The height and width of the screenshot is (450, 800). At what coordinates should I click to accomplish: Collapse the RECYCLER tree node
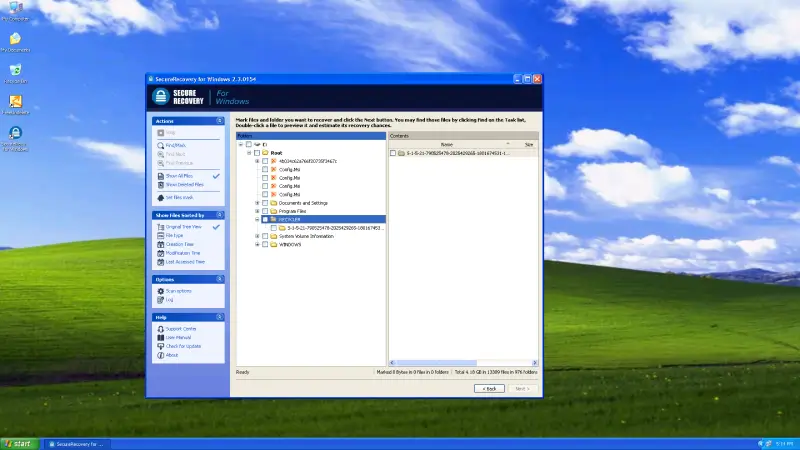257,219
